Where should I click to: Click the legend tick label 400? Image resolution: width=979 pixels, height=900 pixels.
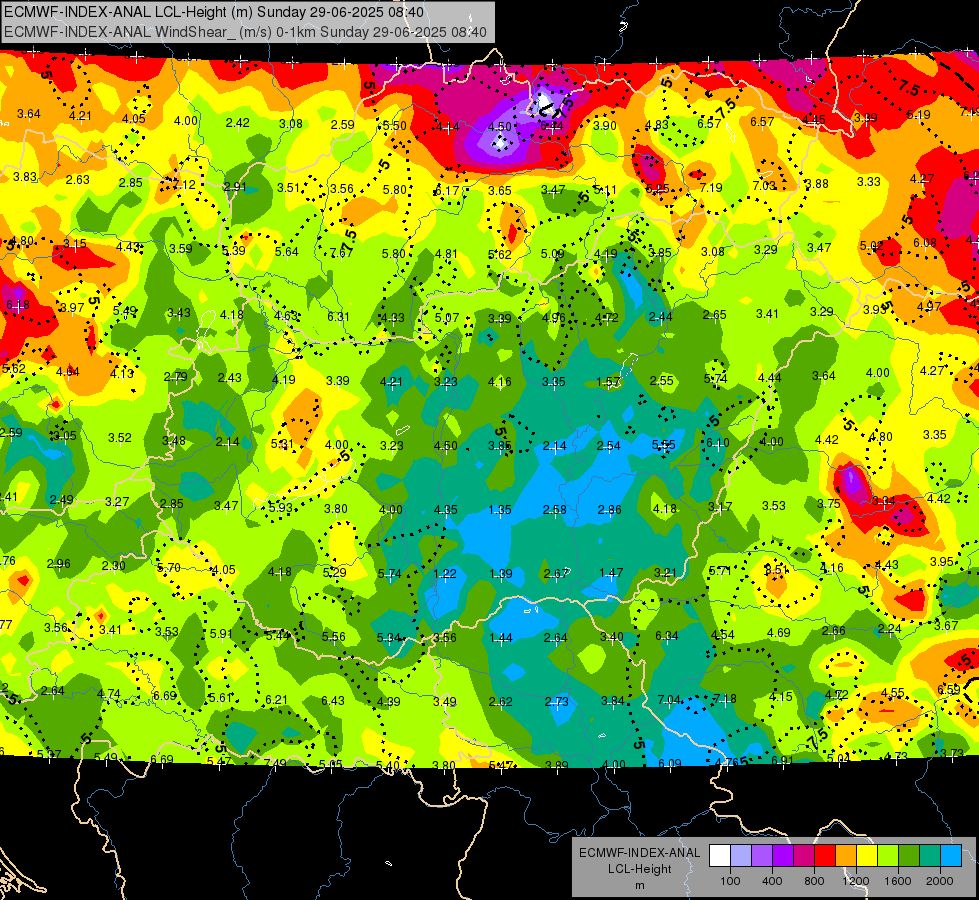coord(772,881)
